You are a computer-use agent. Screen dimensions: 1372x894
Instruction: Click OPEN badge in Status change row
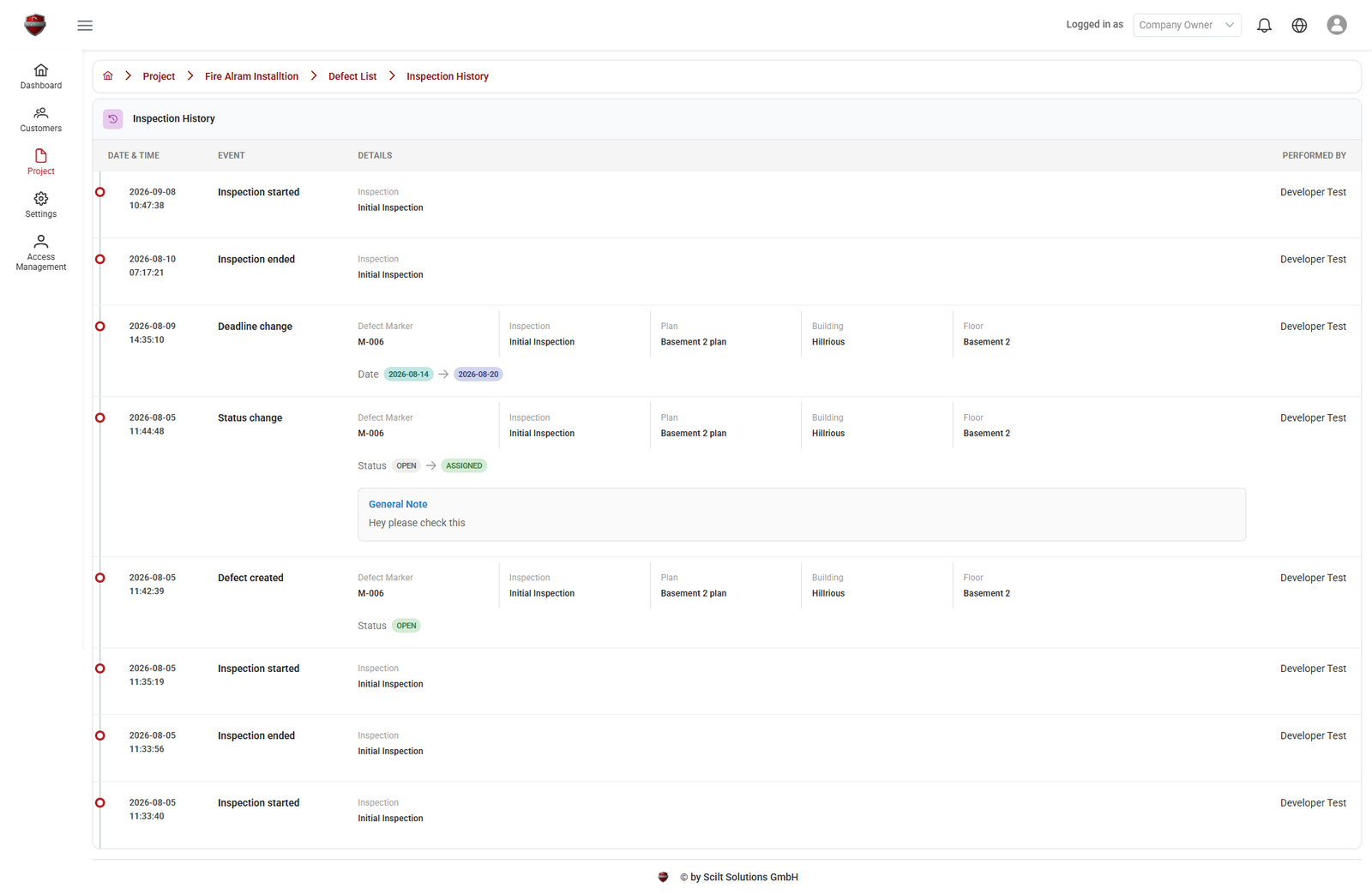point(406,466)
